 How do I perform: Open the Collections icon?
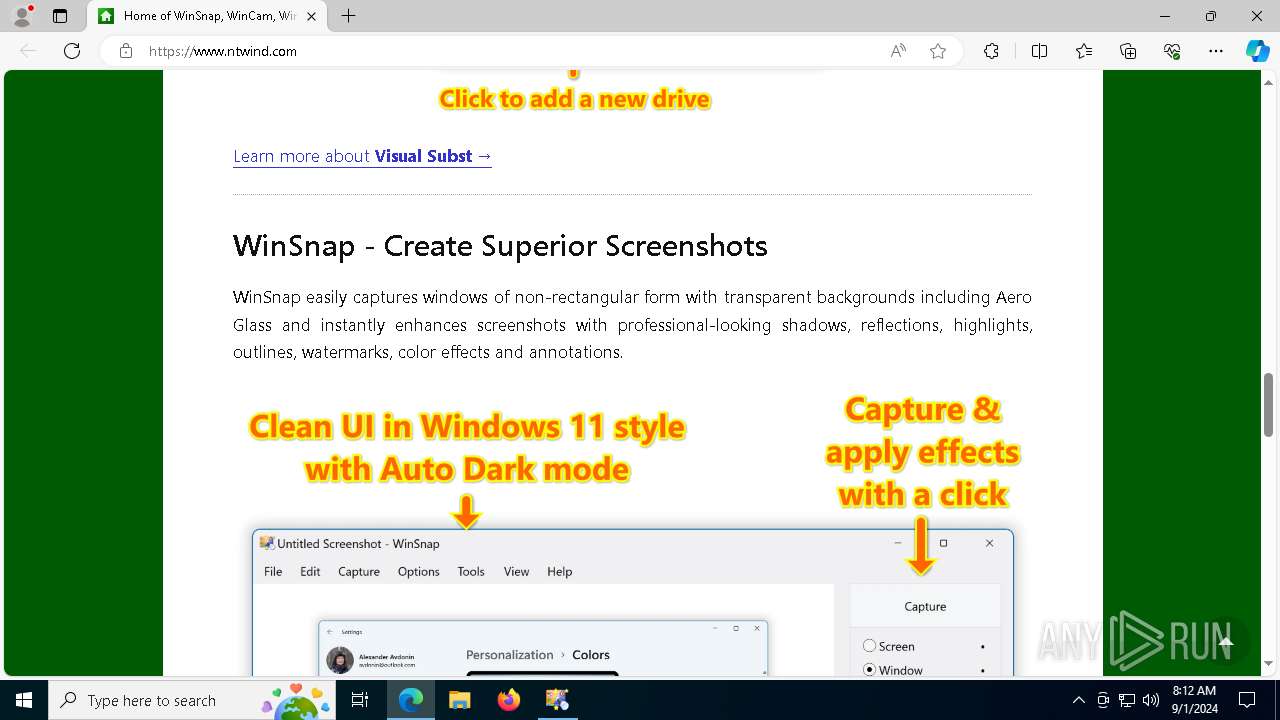click(1128, 51)
